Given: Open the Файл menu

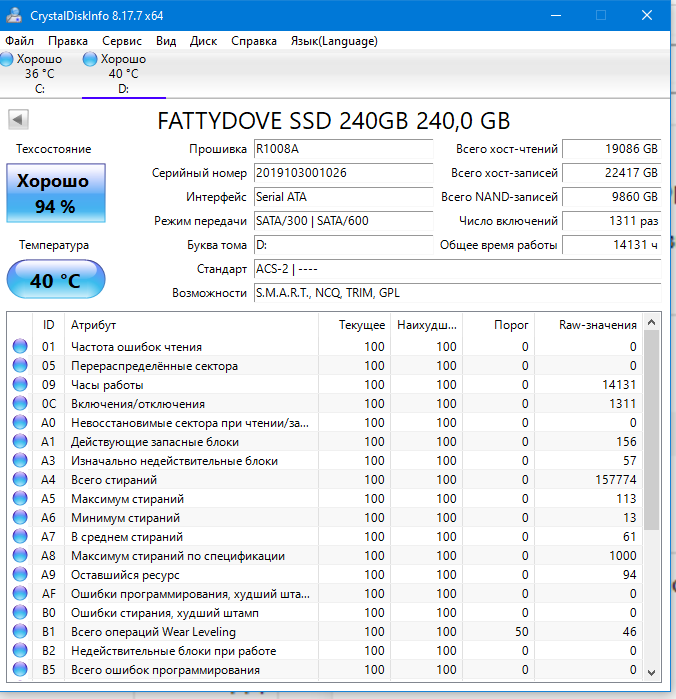Looking at the screenshot, I should pos(19,41).
